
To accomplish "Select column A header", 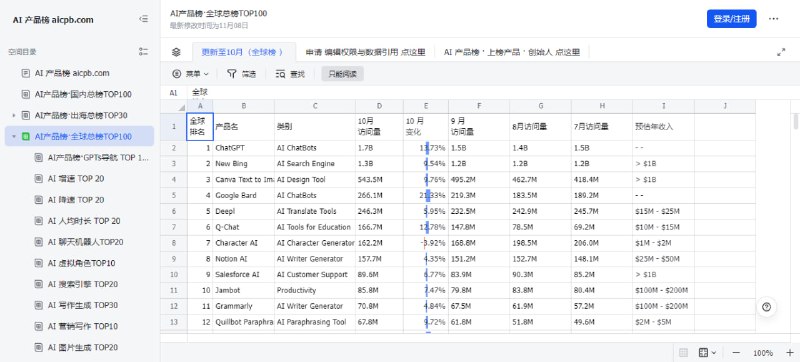I will (199, 106).
